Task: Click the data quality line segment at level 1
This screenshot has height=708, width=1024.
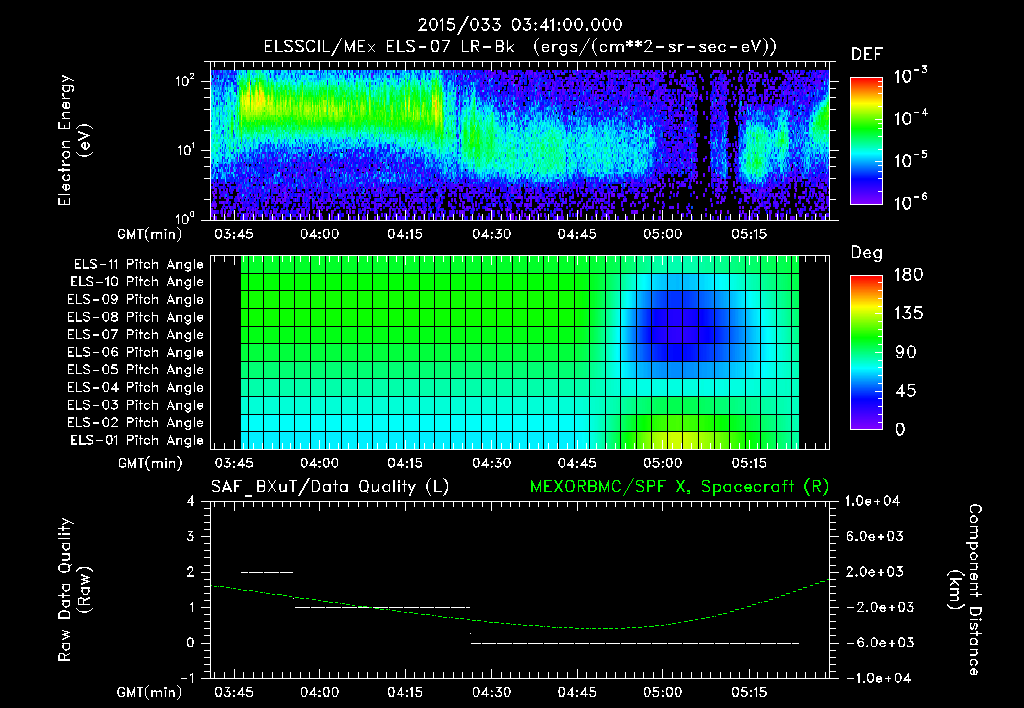Action: coord(382,608)
